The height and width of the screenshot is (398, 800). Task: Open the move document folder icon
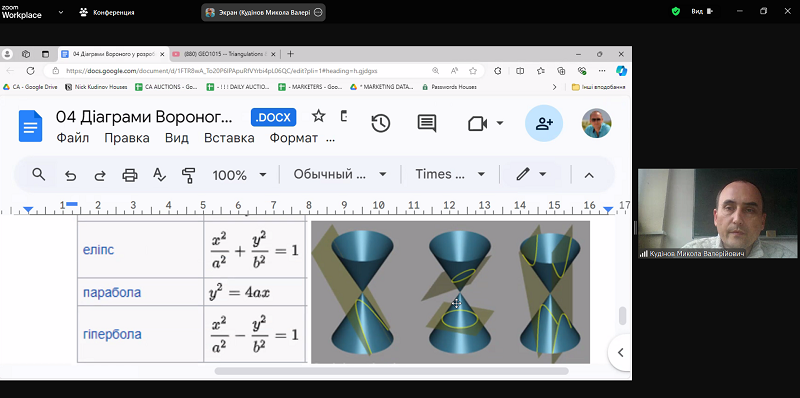[344, 116]
